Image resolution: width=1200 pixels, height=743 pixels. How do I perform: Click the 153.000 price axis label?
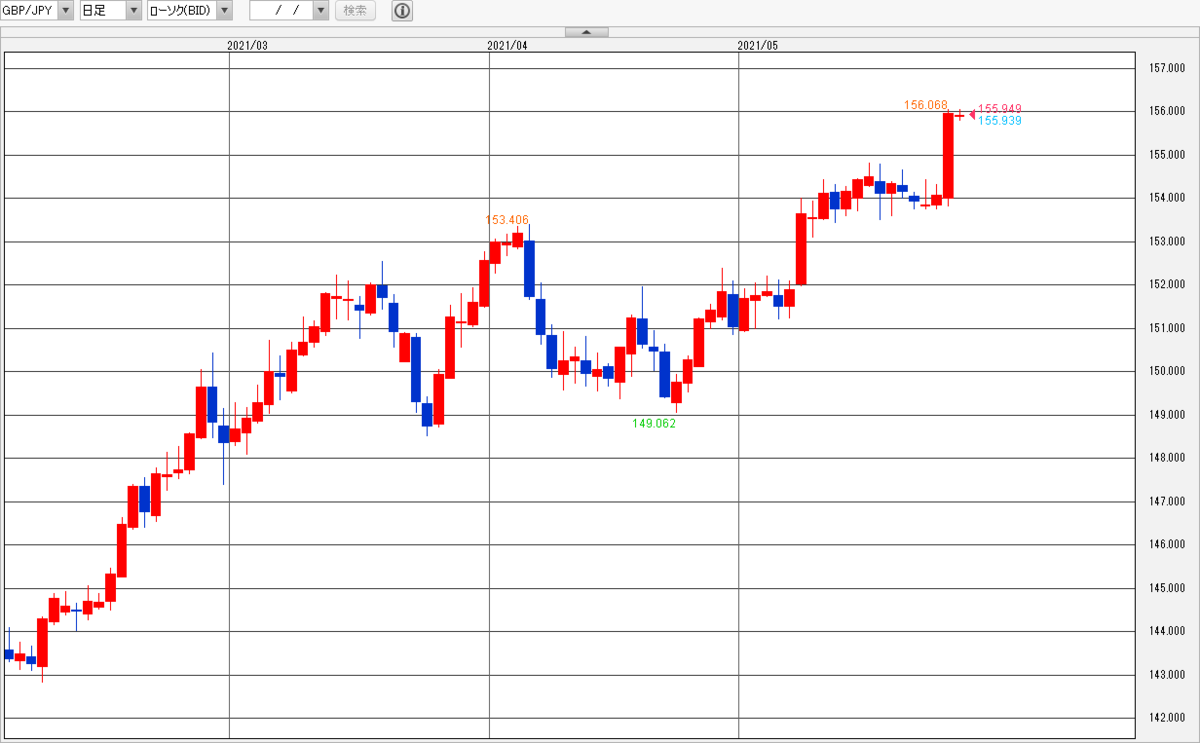(x=1166, y=241)
